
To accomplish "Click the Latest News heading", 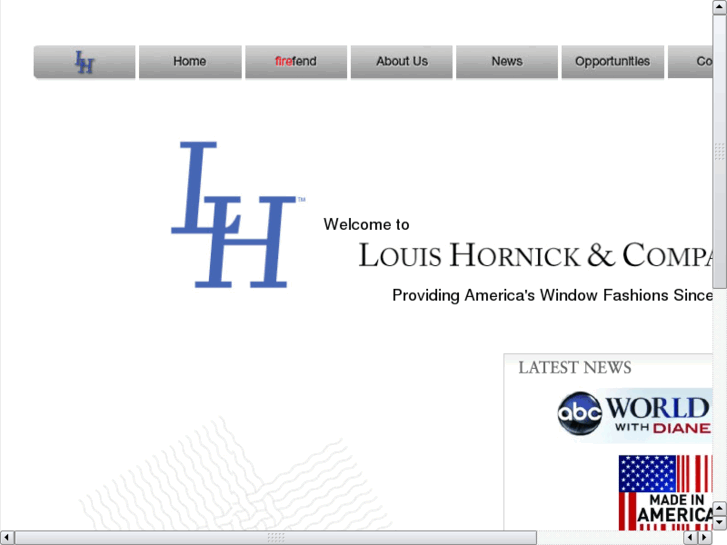I will 574,367.
